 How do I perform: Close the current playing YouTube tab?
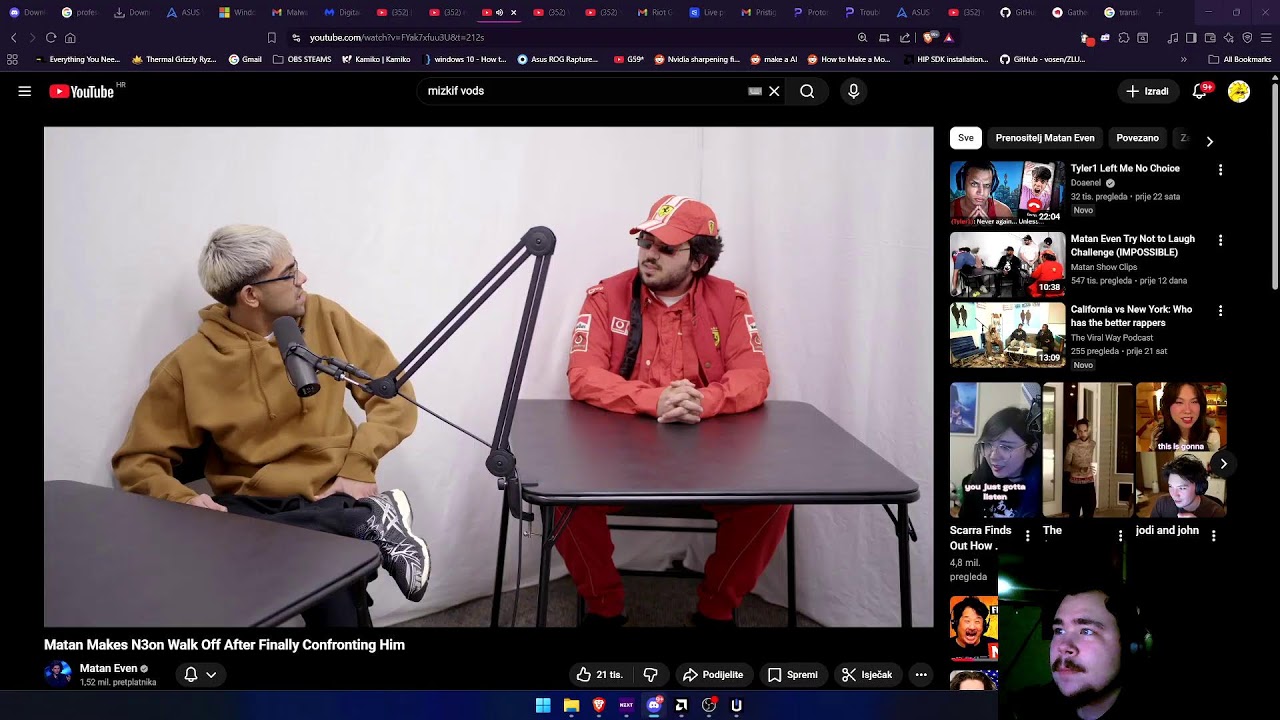pos(514,12)
